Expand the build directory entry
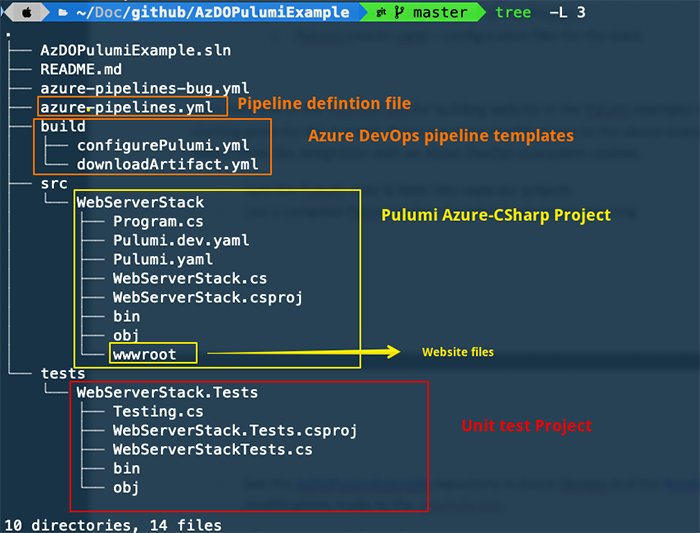700x533 pixels. 63,127
